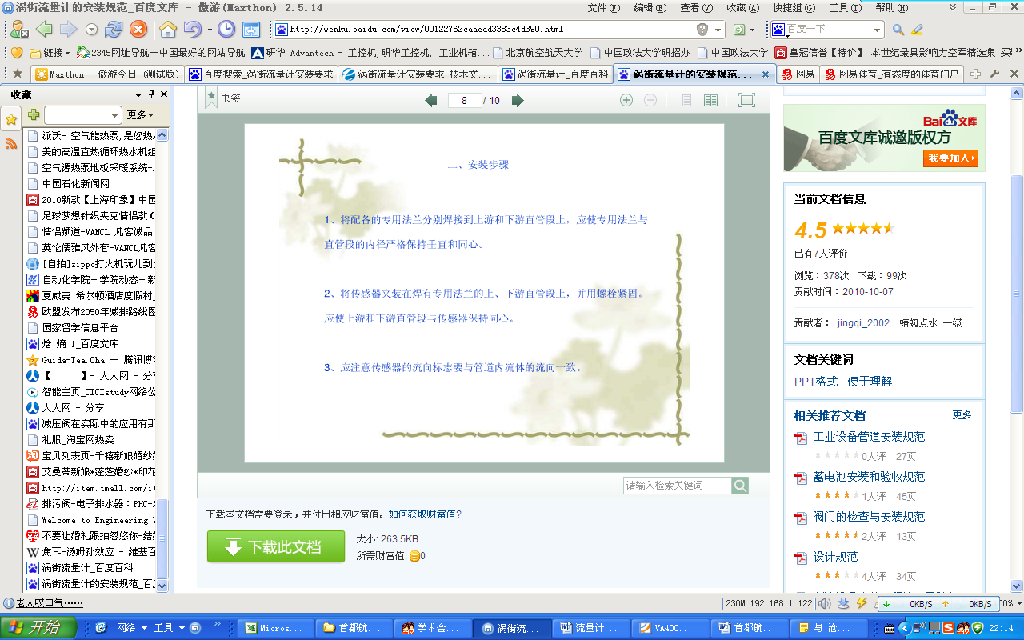This screenshot has height=640, width=1024.
Task: Click the undo closed tab icon
Action: [193, 29]
